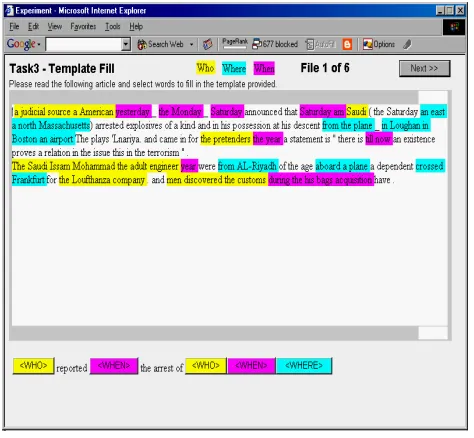Click the 'Task3 - Template Fill' heading

(x=62, y=69)
